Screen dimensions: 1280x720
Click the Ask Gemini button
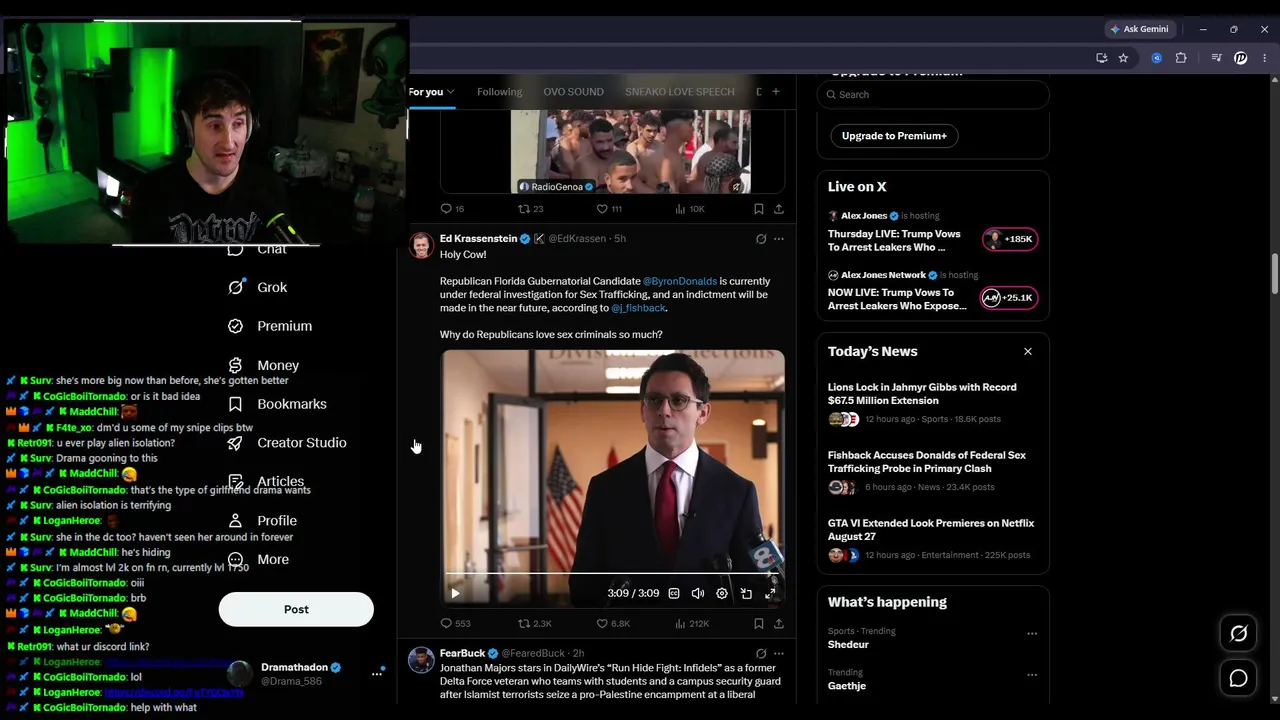(x=1138, y=29)
